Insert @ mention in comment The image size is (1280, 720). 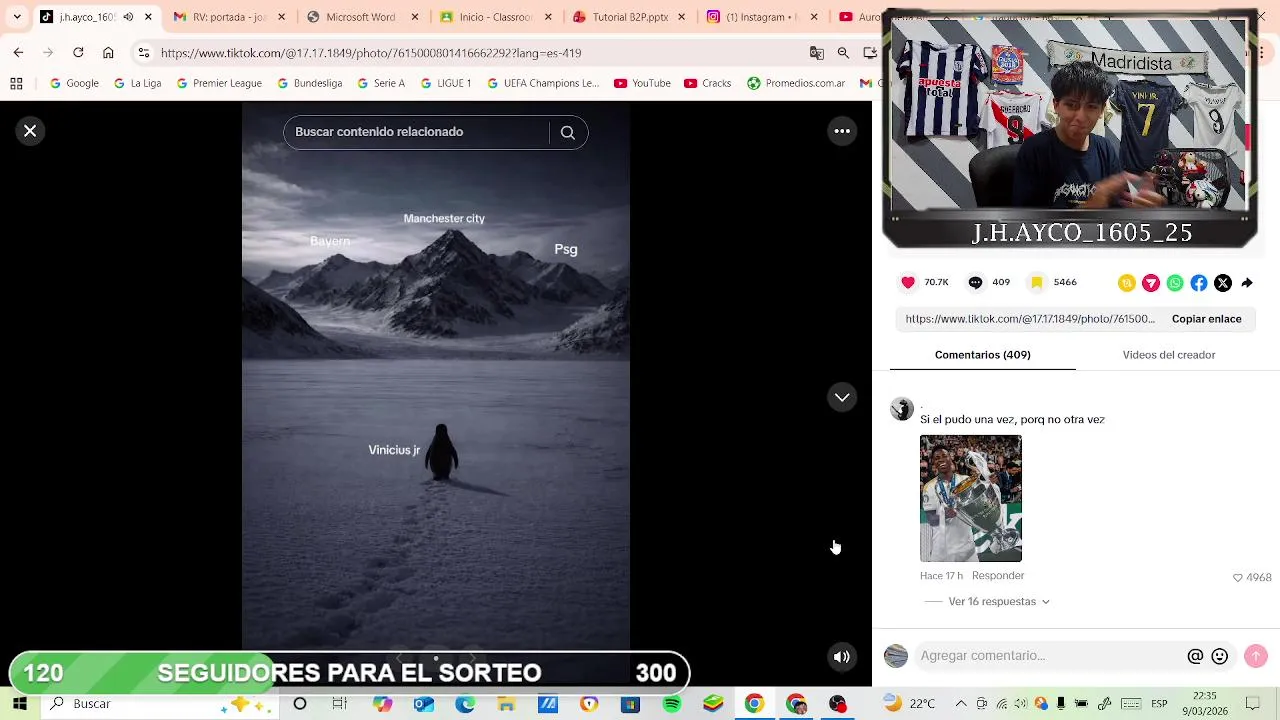click(x=1195, y=656)
